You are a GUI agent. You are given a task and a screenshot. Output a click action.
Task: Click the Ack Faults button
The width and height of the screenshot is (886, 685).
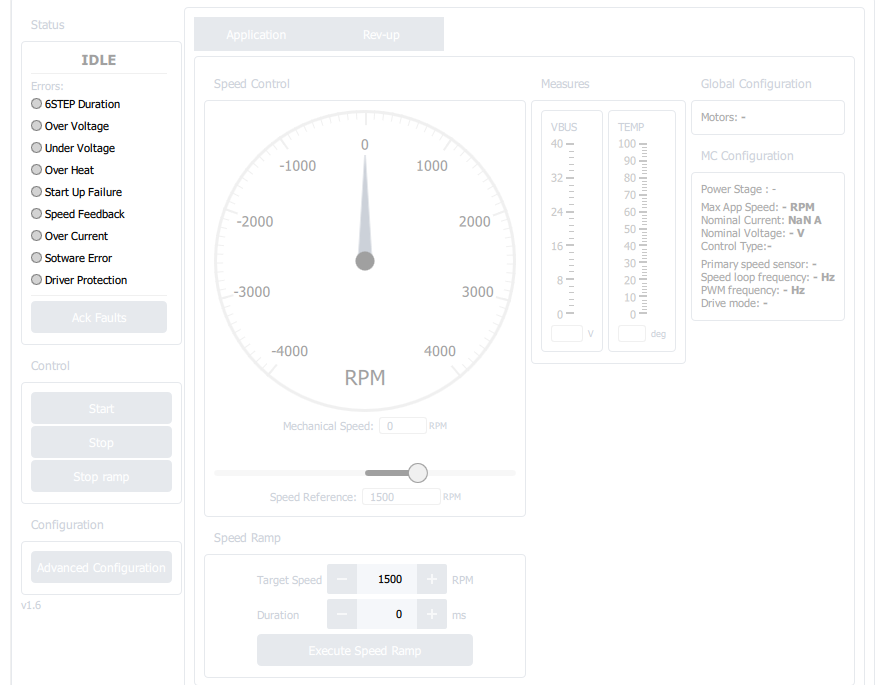[99, 317]
